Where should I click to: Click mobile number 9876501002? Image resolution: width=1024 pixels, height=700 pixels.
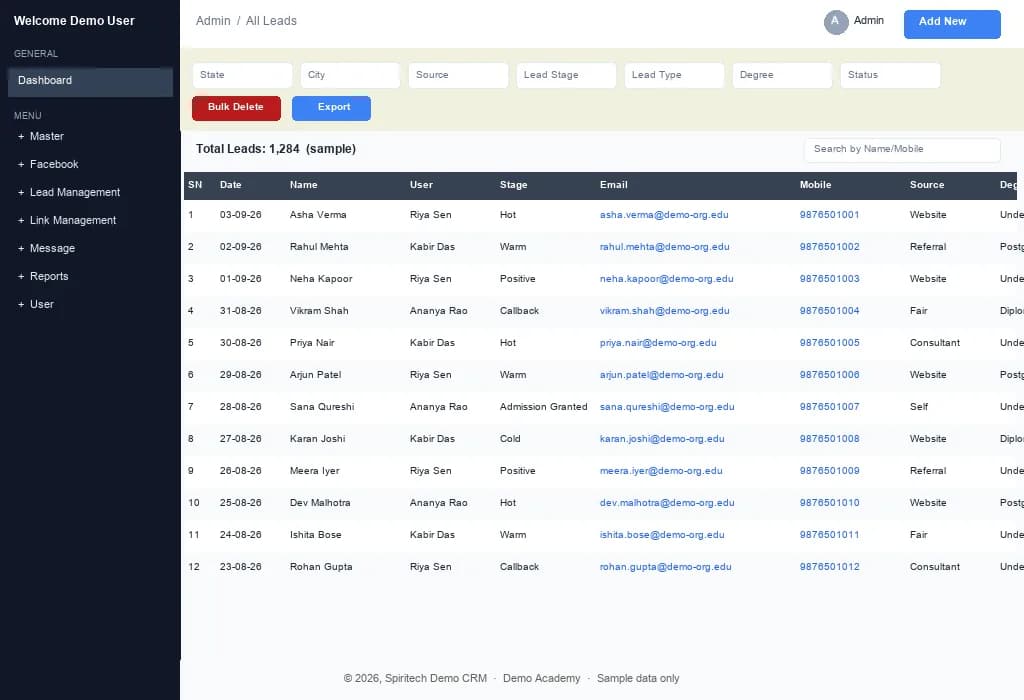pos(829,247)
